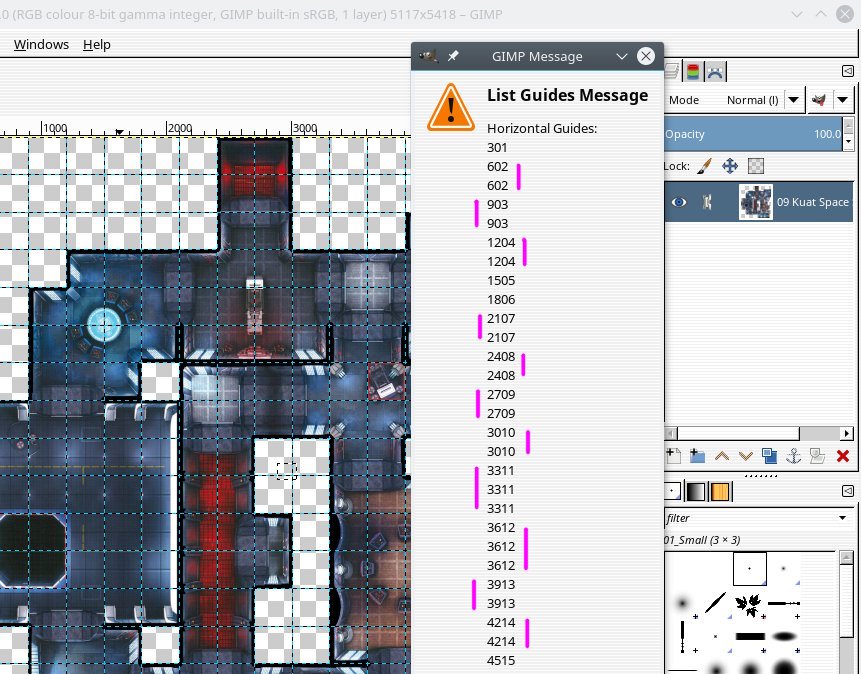This screenshot has height=674, width=861.
Task: Click guide value 1806
Action: [501, 299]
